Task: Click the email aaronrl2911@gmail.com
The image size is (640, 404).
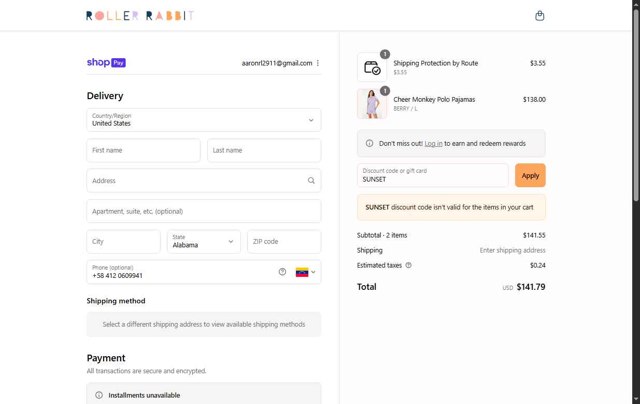Action: pos(277,63)
